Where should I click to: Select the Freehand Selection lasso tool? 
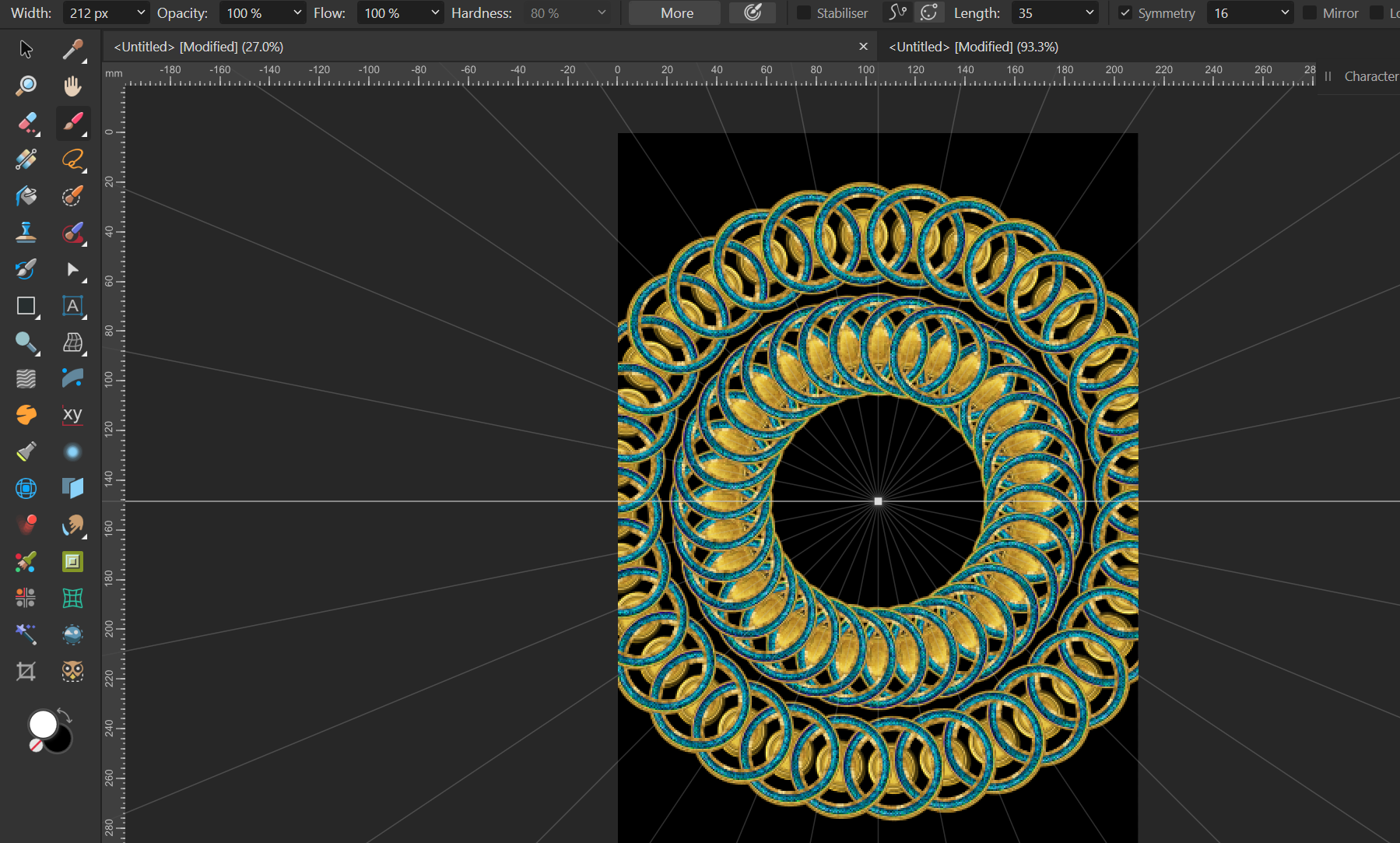click(x=72, y=159)
